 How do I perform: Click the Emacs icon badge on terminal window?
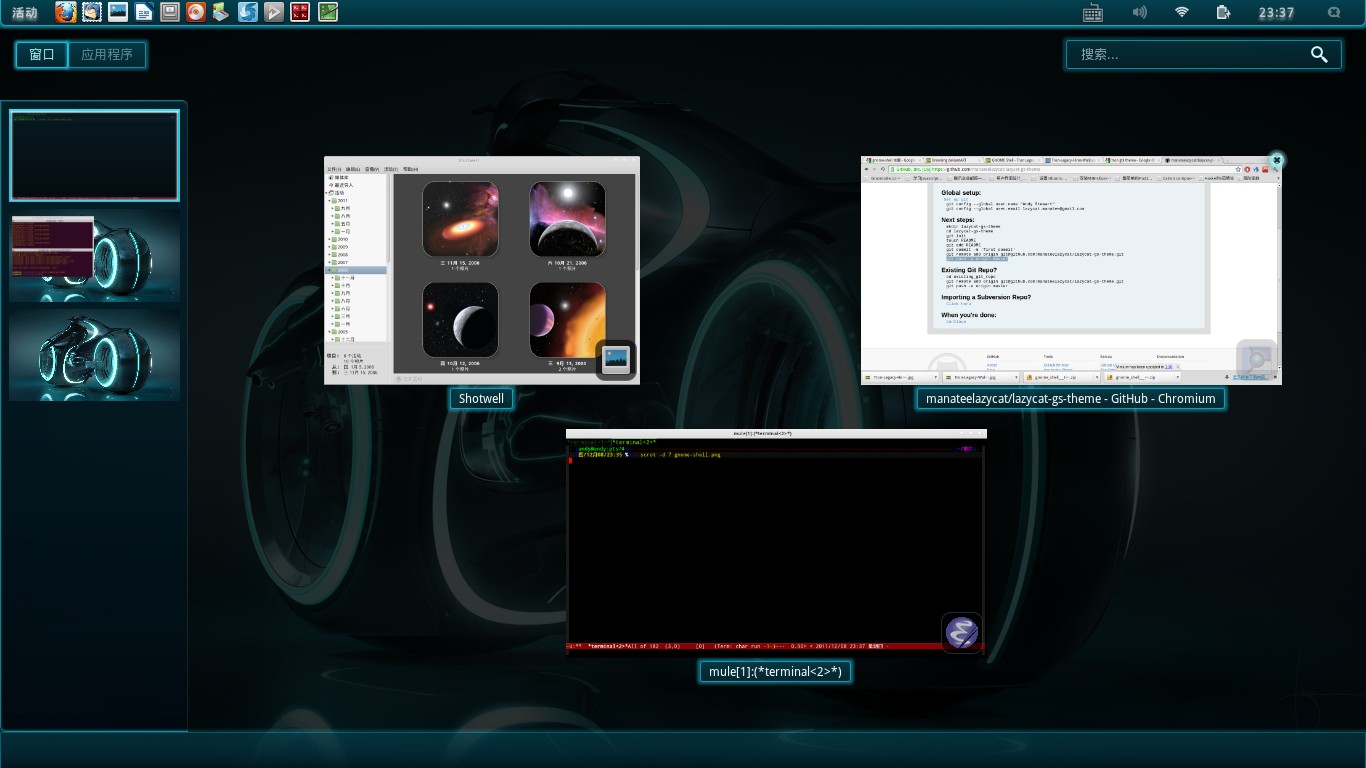tap(962, 632)
